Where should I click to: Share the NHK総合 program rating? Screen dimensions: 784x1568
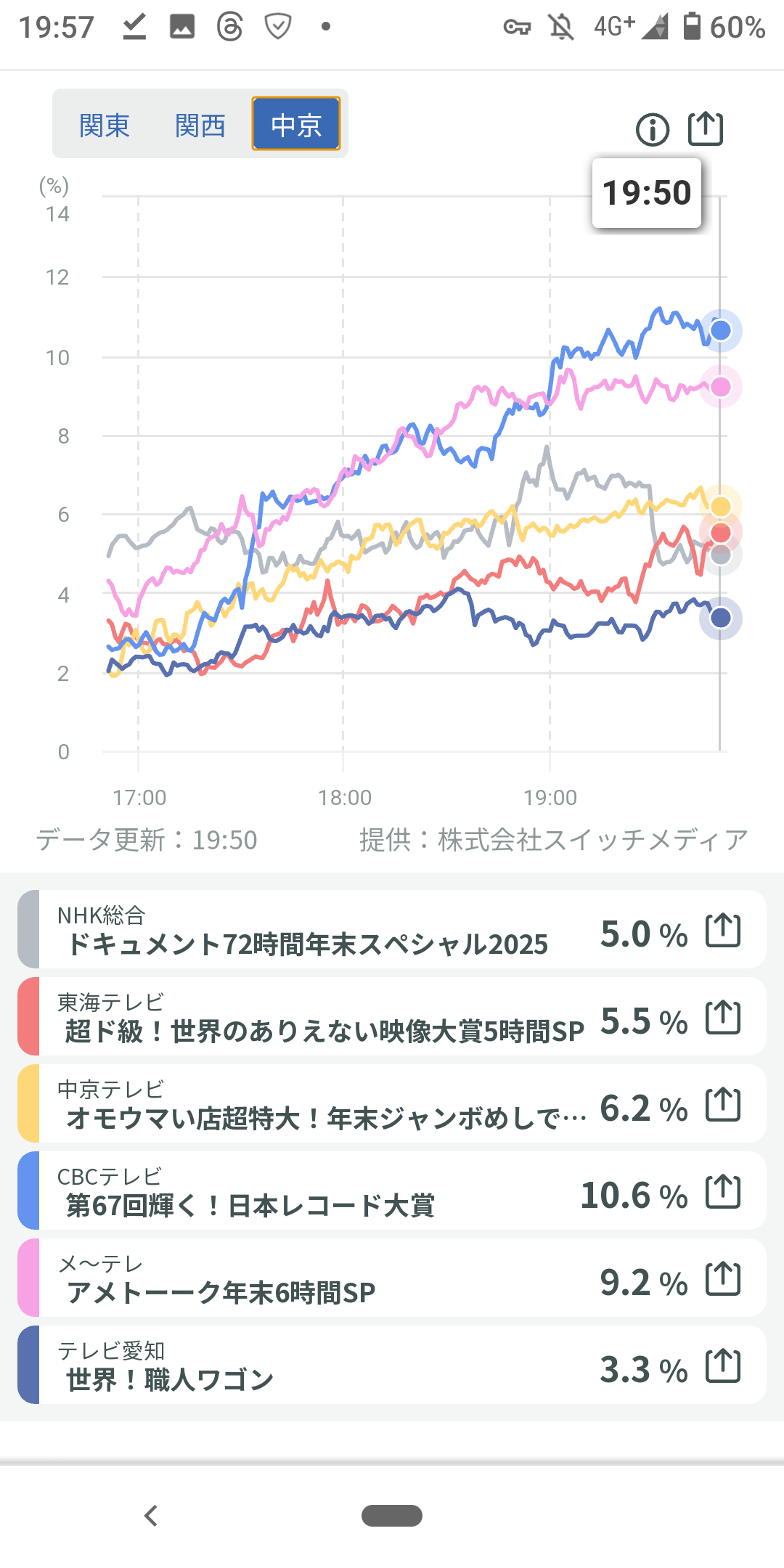pos(723,931)
